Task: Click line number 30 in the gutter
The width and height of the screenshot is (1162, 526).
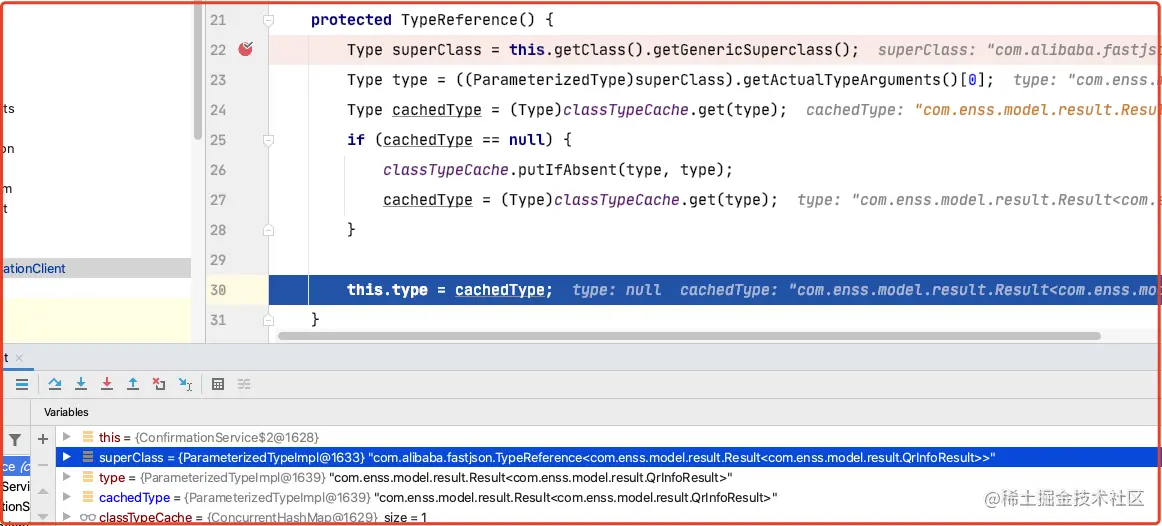Action: (217, 290)
